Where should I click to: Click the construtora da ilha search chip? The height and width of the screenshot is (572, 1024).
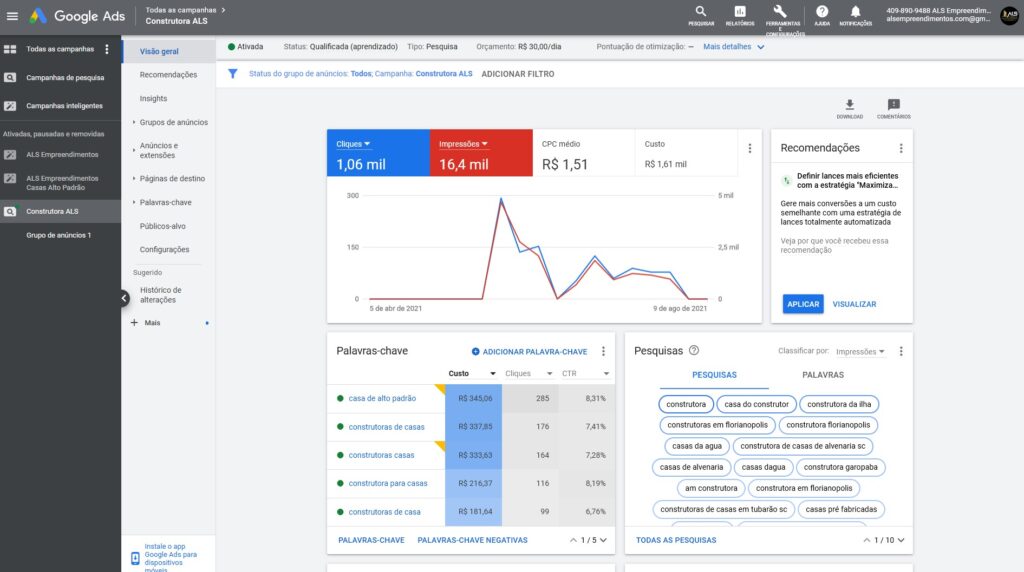pyautogui.click(x=839, y=404)
